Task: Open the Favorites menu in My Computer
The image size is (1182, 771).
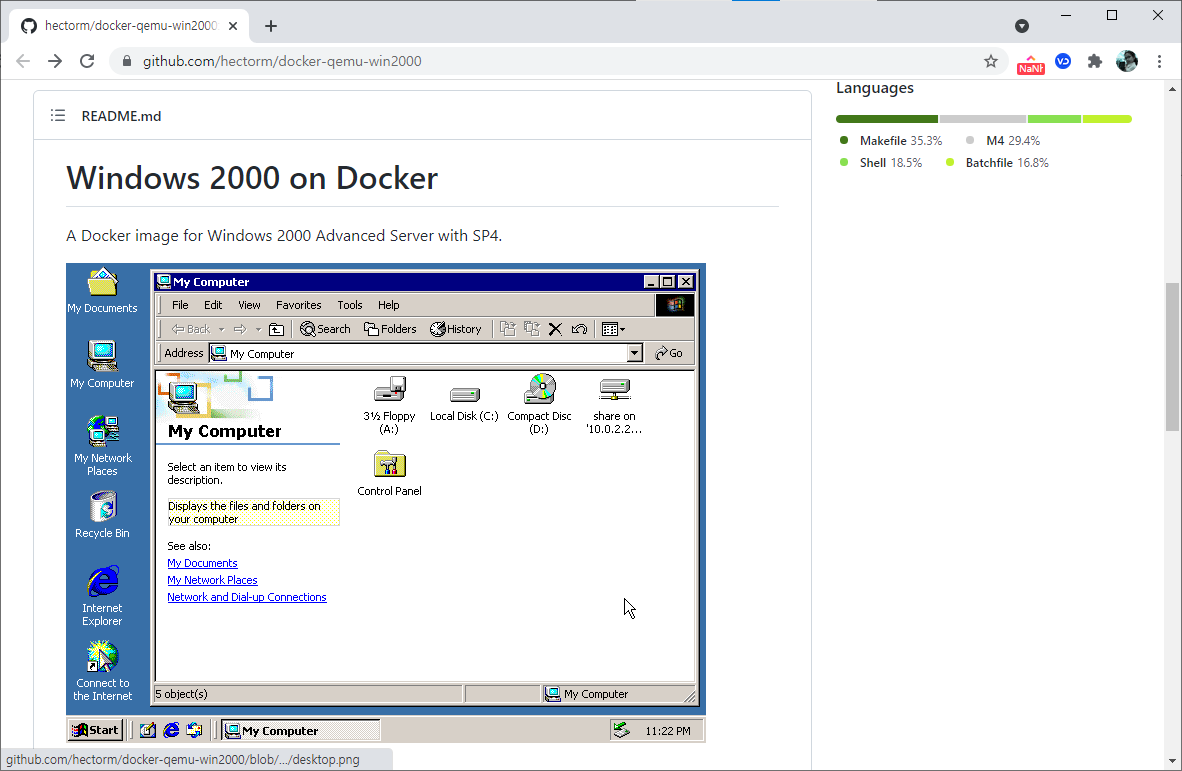Action: (x=299, y=305)
